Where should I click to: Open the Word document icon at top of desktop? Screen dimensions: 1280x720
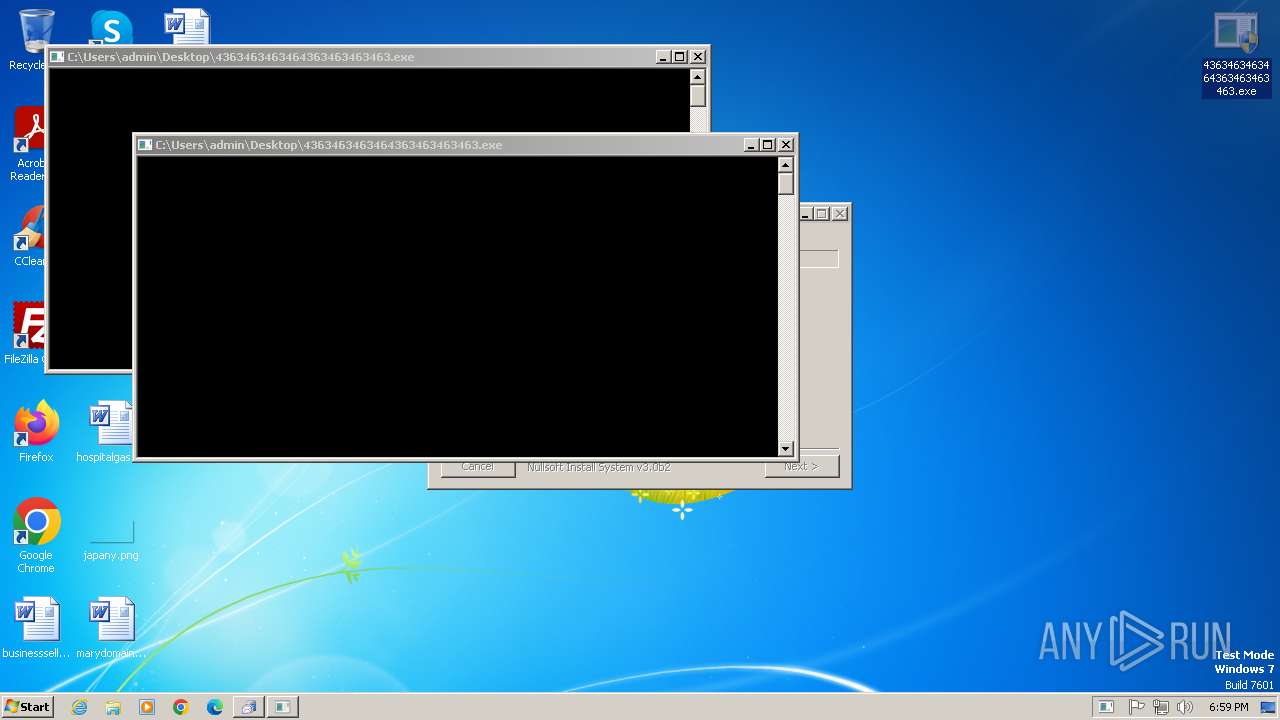tap(187, 27)
